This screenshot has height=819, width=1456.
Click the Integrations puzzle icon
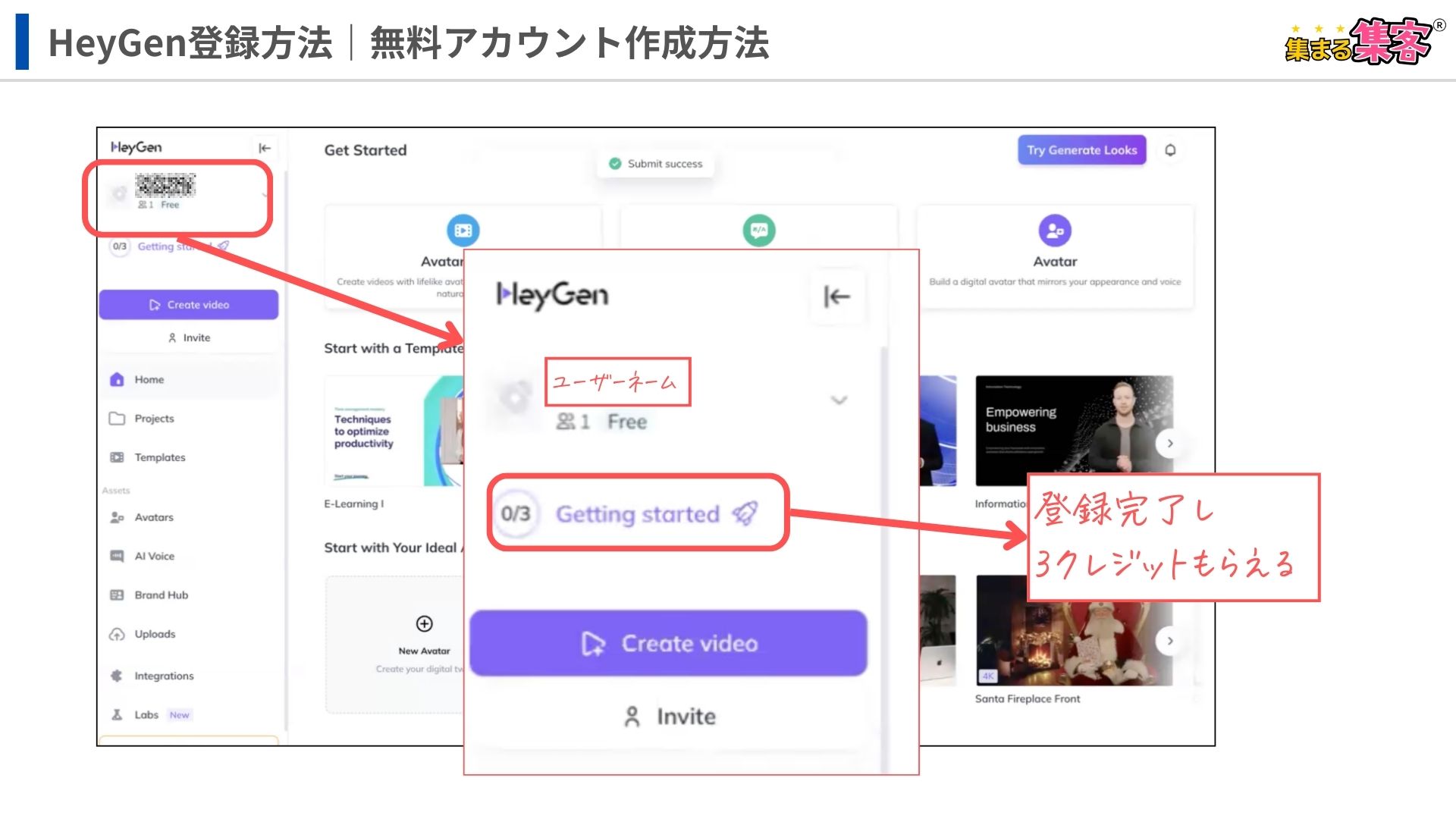point(117,676)
